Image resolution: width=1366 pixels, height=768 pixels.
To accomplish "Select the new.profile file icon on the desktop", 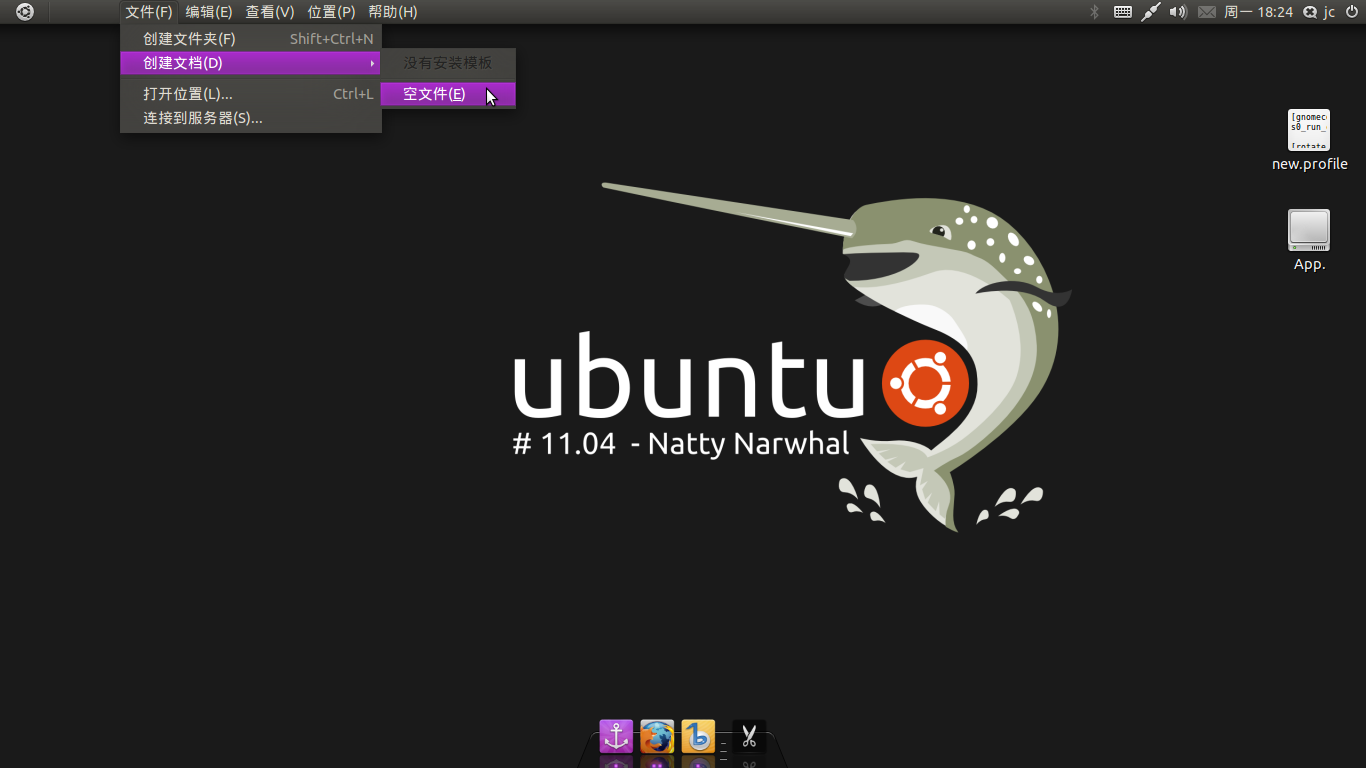I will coord(1309,130).
